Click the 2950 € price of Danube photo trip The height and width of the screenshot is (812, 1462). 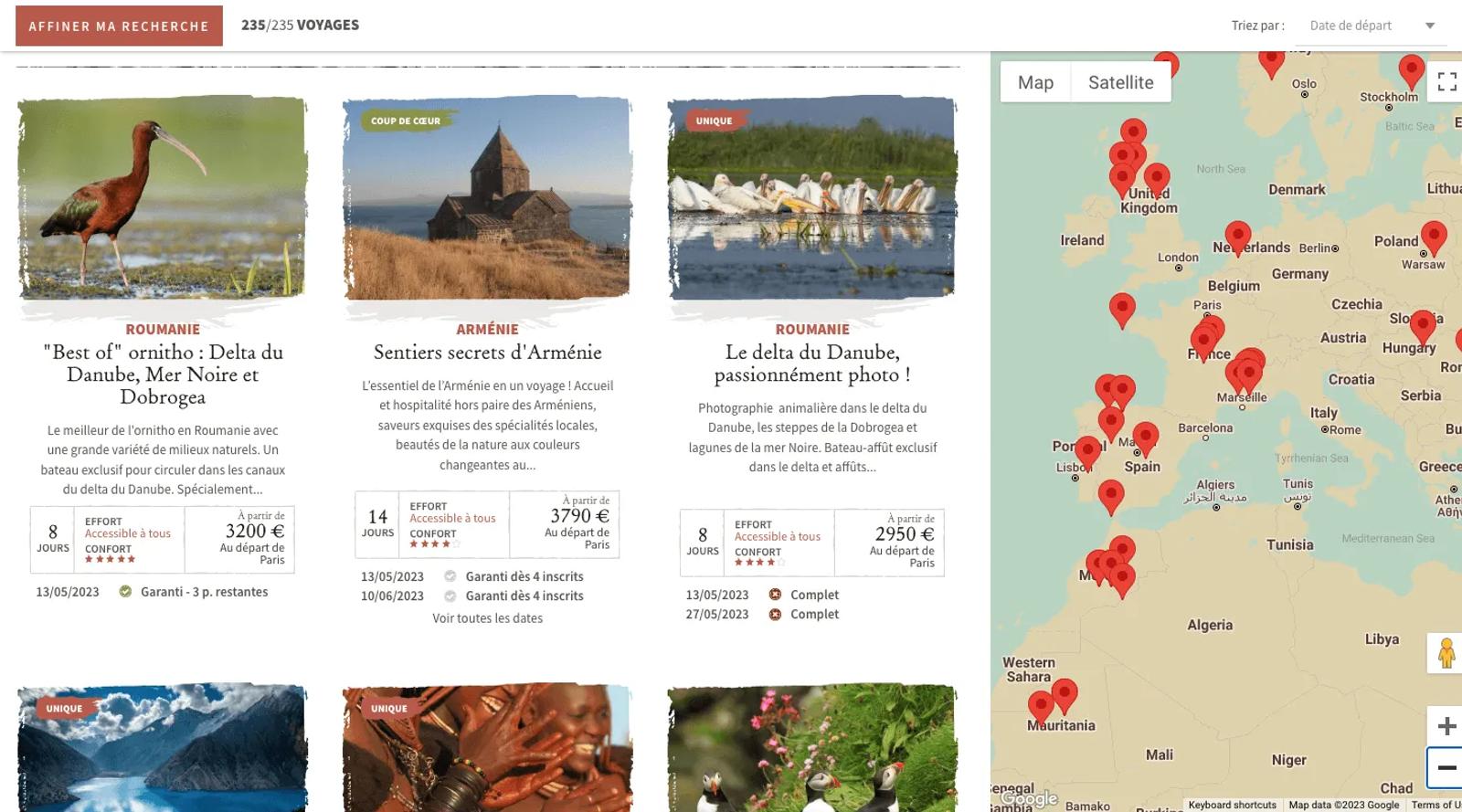(x=905, y=534)
